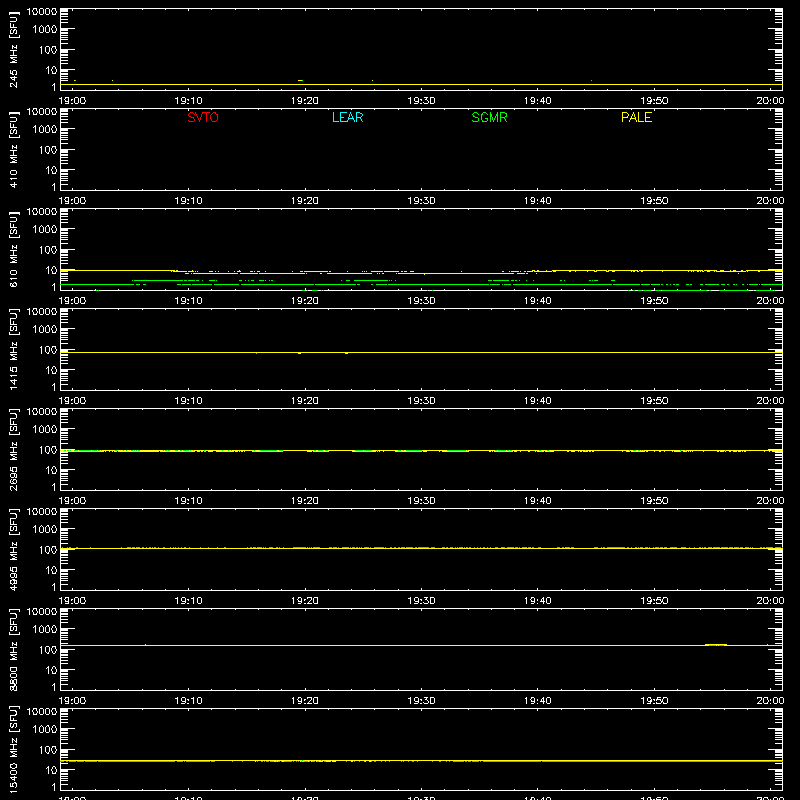Click the green SGMR station label

[489, 117]
